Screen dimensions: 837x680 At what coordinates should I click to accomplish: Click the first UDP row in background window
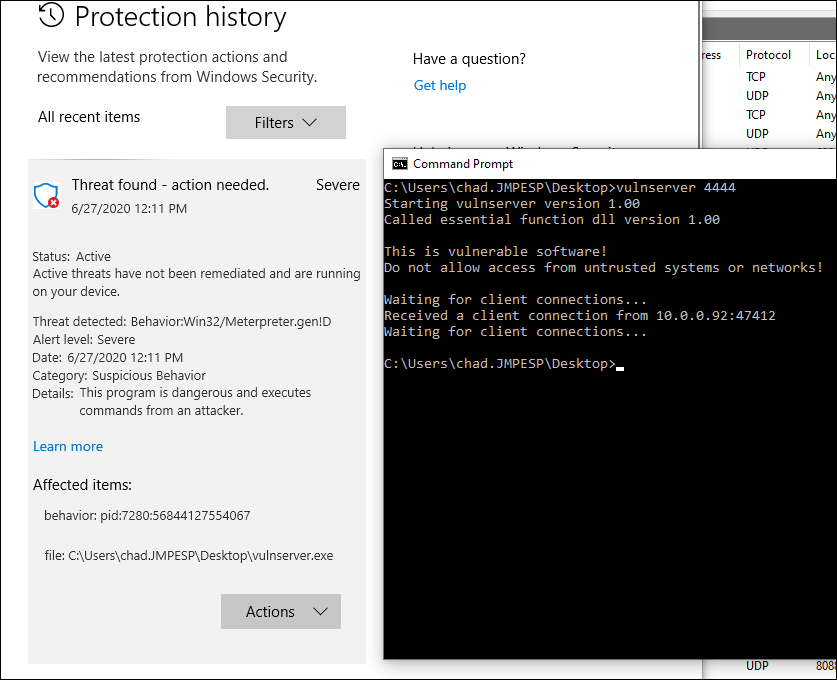(x=757, y=96)
